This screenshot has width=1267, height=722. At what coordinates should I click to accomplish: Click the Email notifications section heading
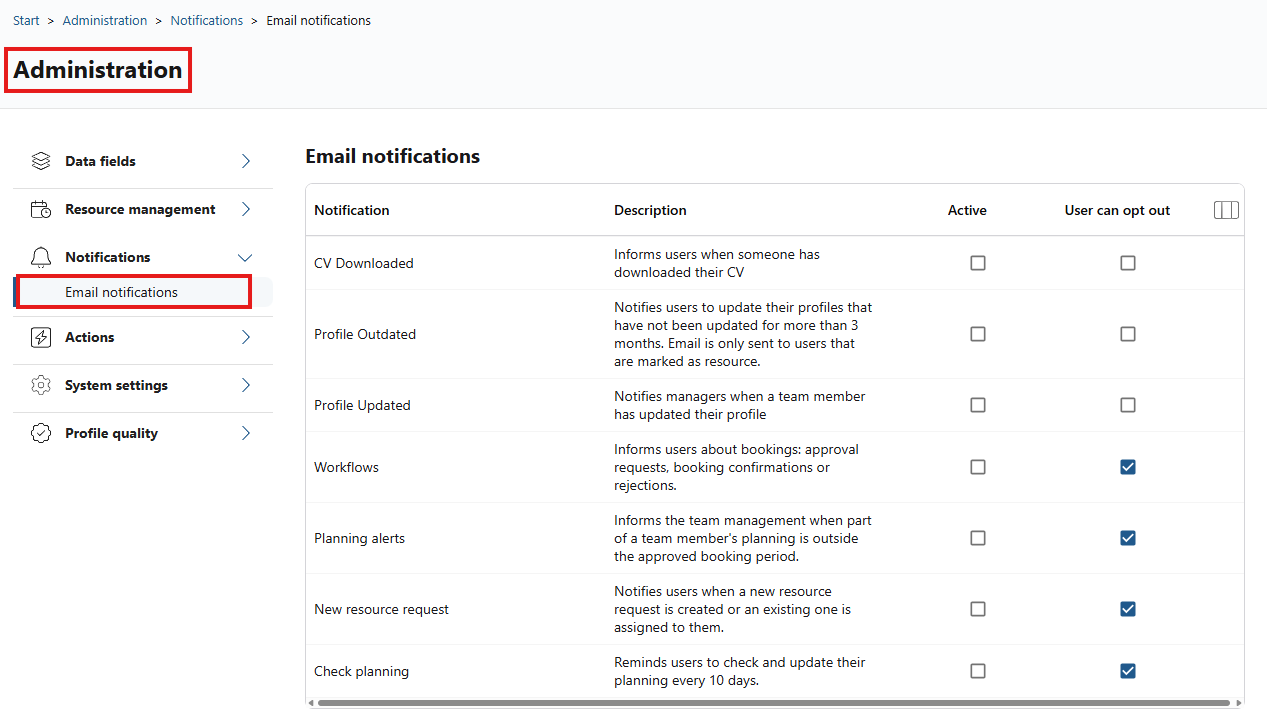pos(393,156)
